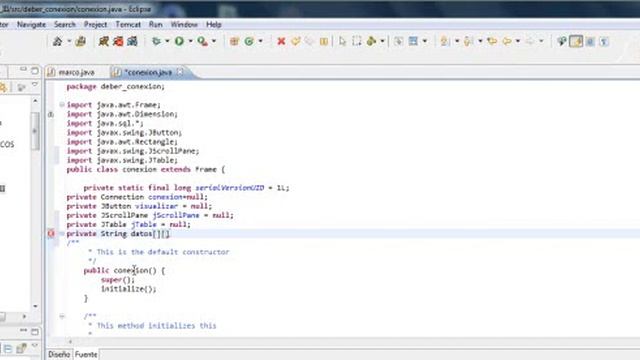The width and height of the screenshot is (640, 360).
Task: Create a new Java package icon
Action: [234, 41]
